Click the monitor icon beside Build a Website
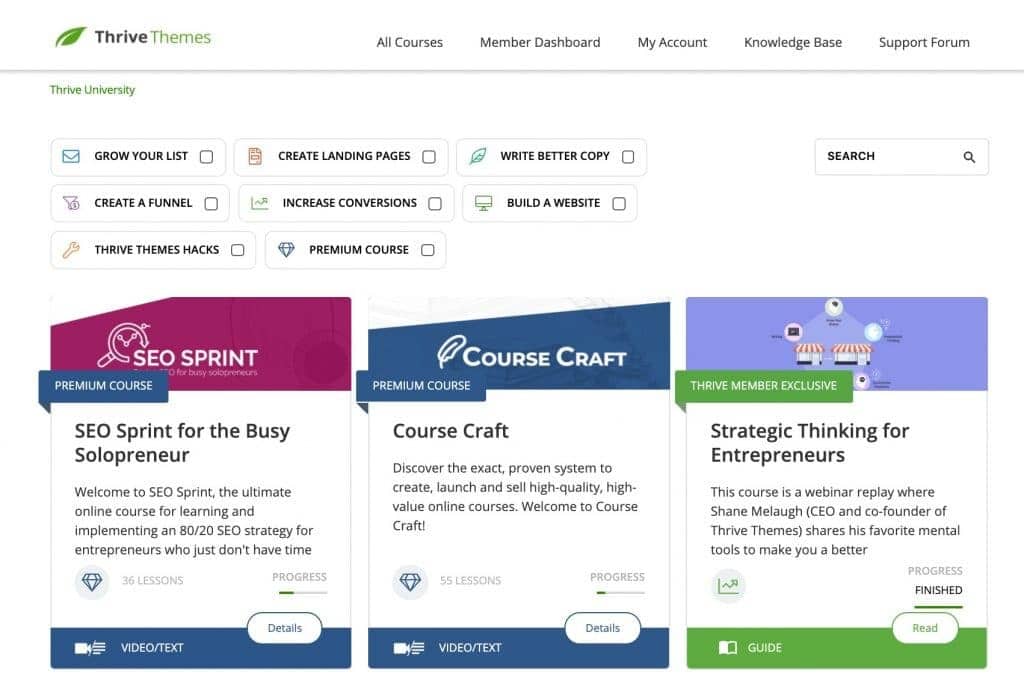This screenshot has height=683, width=1024. coord(483,203)
